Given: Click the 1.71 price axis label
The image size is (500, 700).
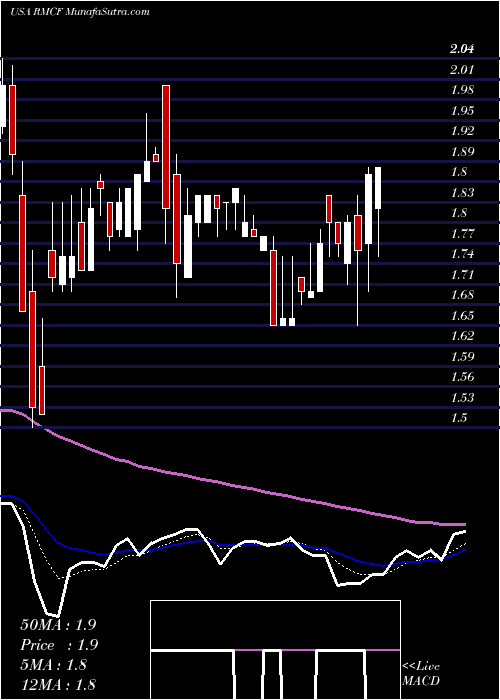Looking at the screenshot, I should point(462,275).
